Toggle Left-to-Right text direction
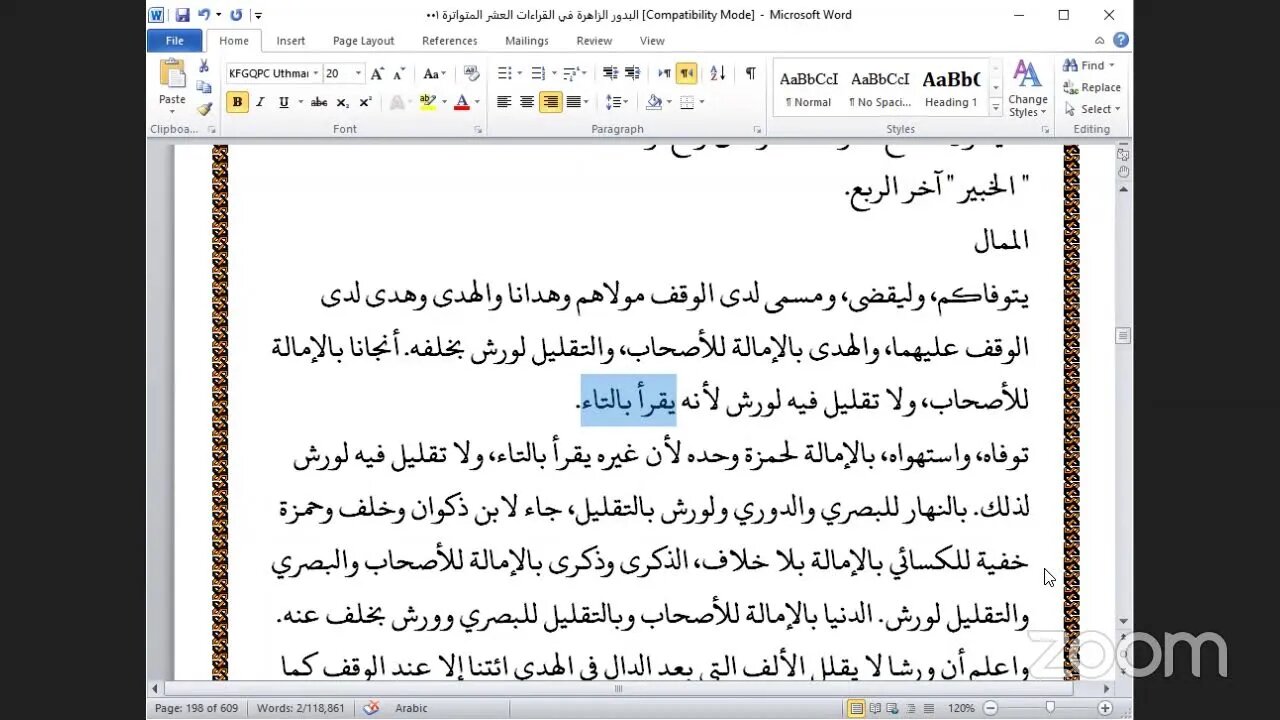 click(664, 73)
